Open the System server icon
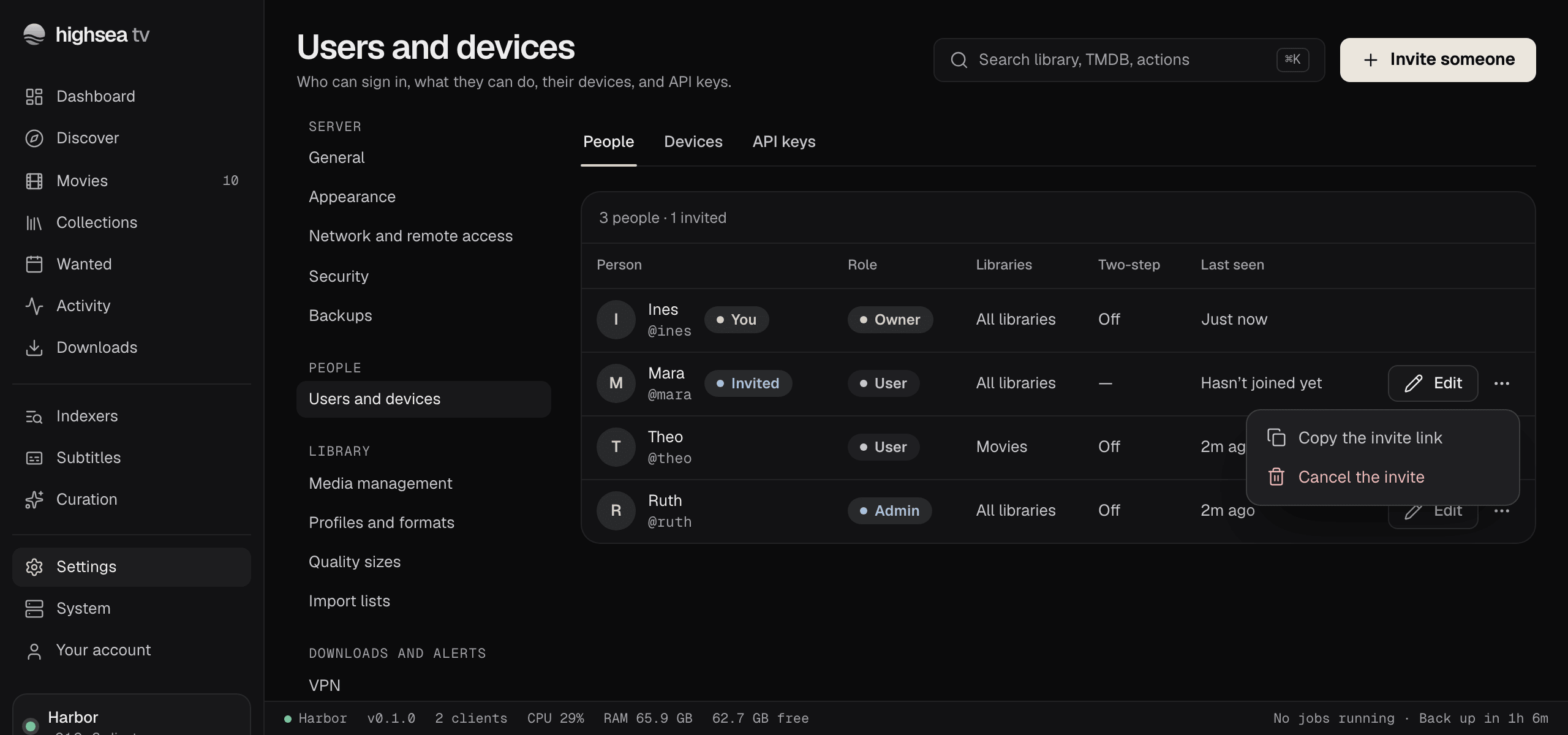This screenshot has height=735, width=1568. click(34, 609)
